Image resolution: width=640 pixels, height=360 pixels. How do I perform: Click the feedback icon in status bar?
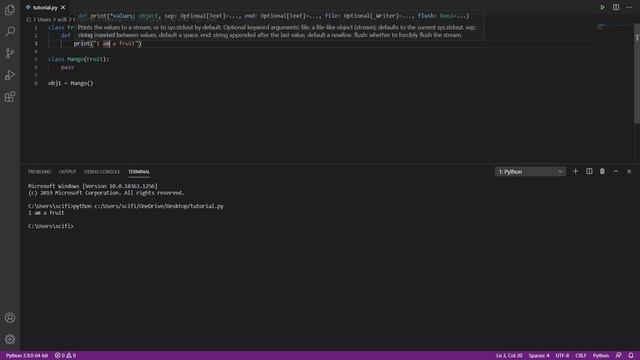[618, 356]
